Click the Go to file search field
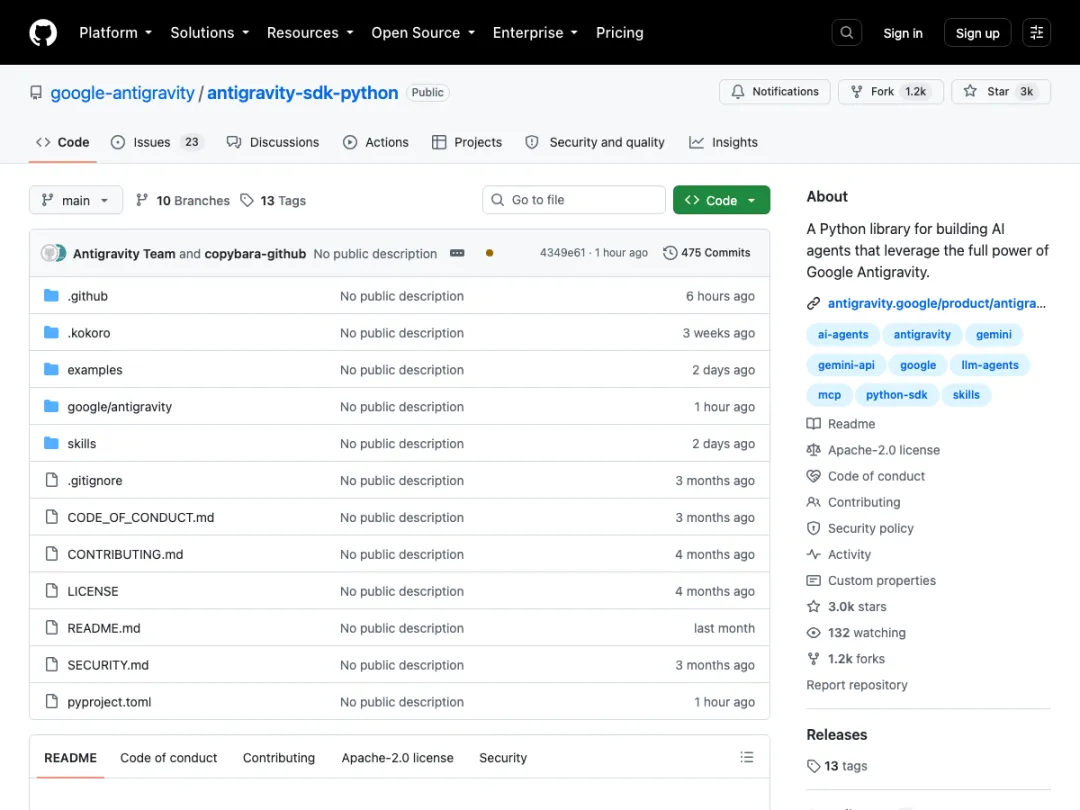Screen dimensions: 1080x810 click(x=574, y=200)
